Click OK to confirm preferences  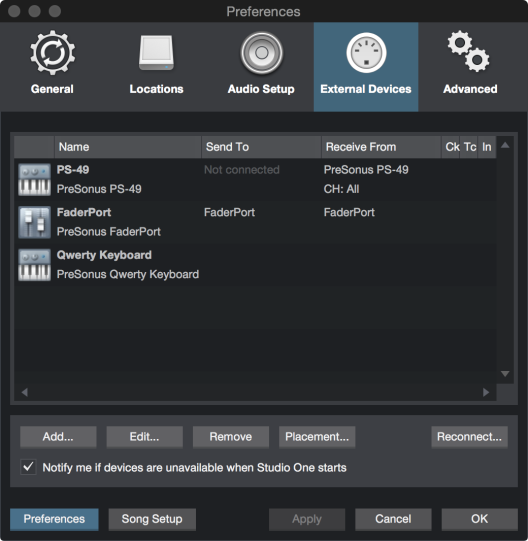click(x=480, y=519)
